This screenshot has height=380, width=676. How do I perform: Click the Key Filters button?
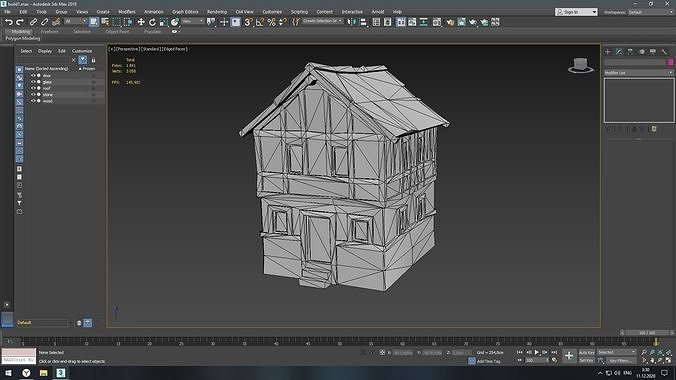click(x=621, y=361)
